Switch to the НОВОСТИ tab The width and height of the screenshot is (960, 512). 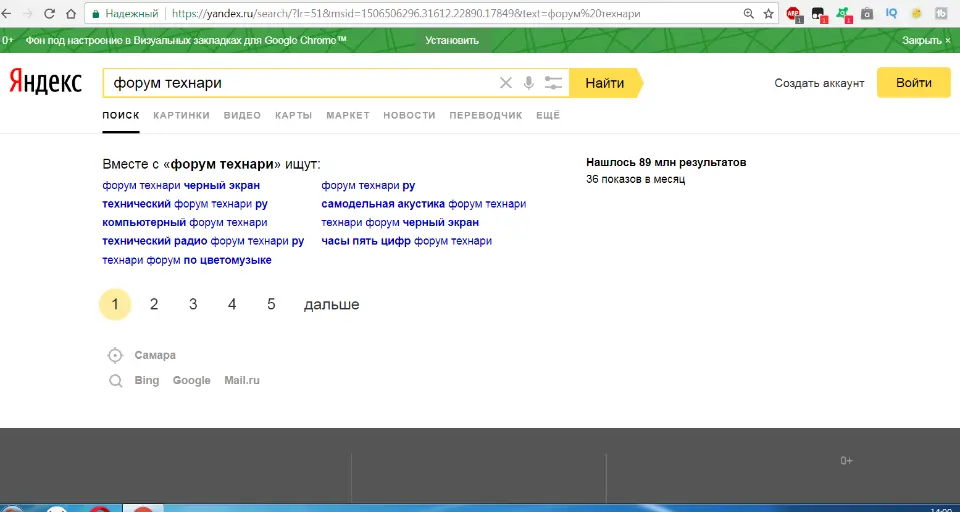click(409, 115)
